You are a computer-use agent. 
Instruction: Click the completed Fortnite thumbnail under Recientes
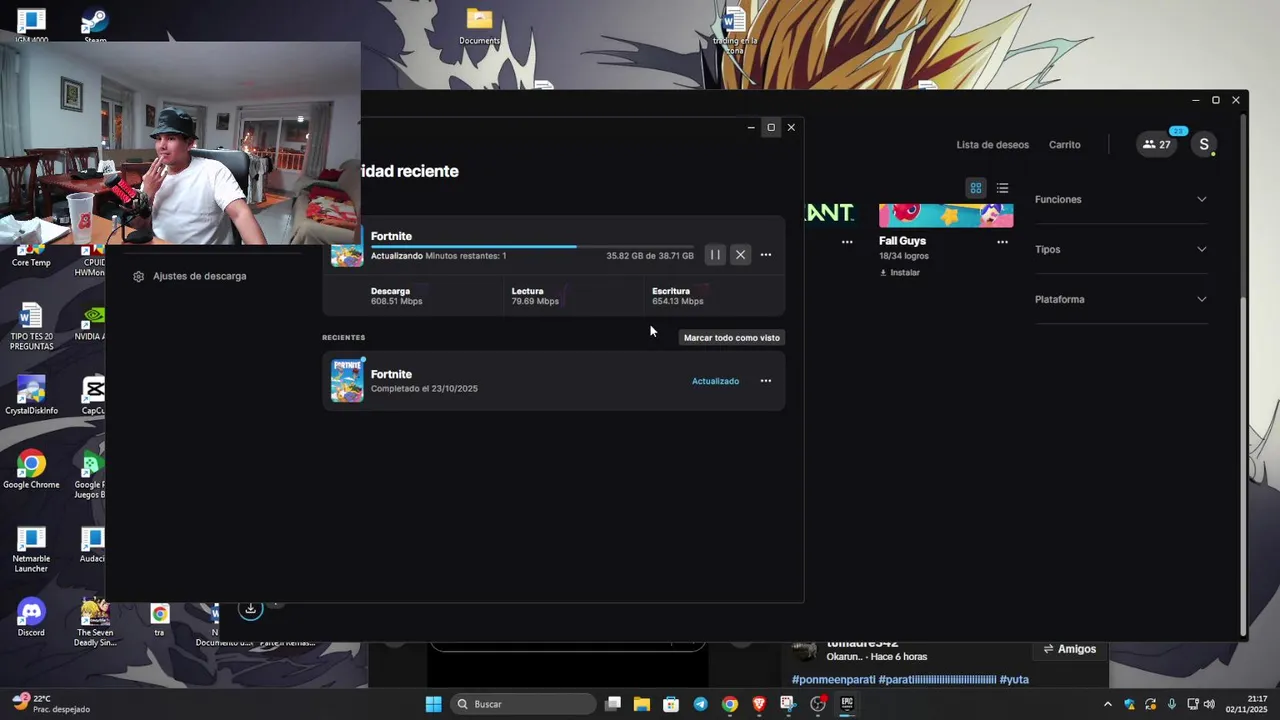pos(347,381)
